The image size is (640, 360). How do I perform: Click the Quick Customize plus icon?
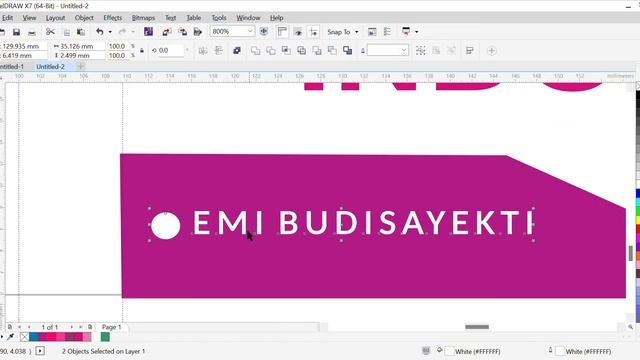click(491, 51)
